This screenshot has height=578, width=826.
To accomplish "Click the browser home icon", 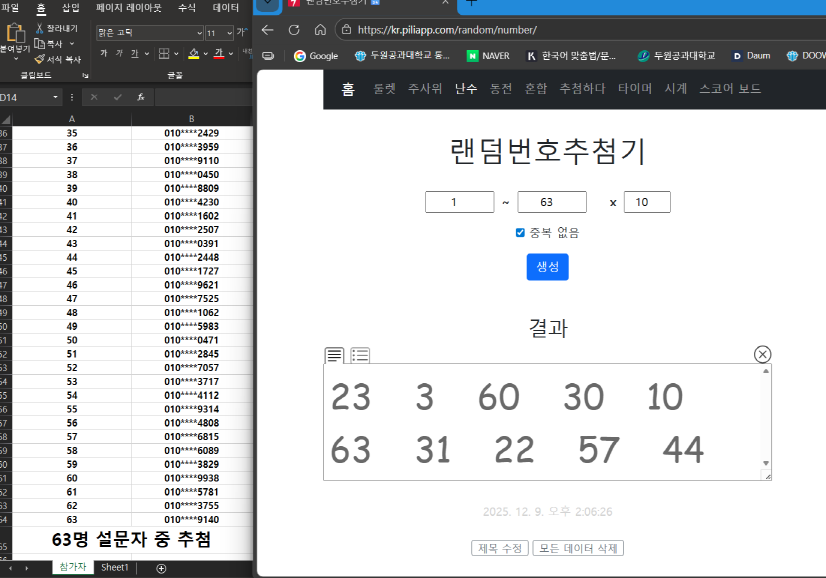I will click(x=319, y=30).
